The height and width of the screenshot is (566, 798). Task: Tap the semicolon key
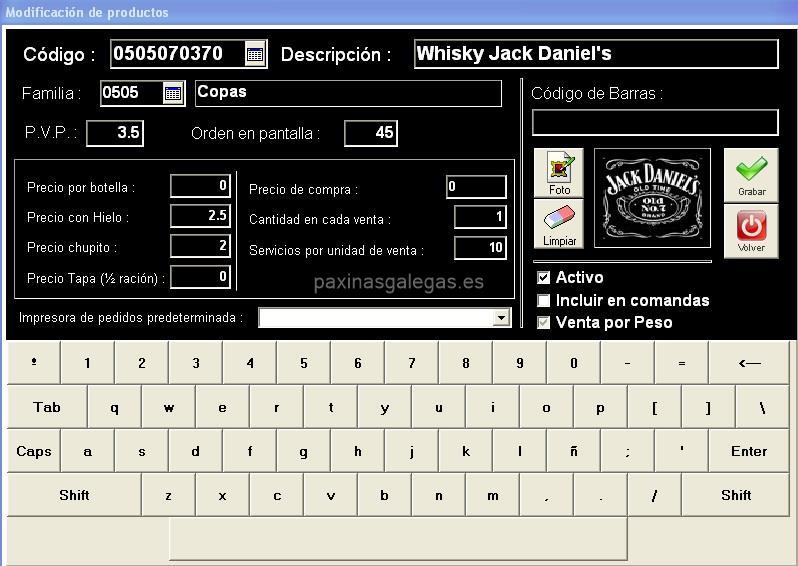click(x=628, y=451)
